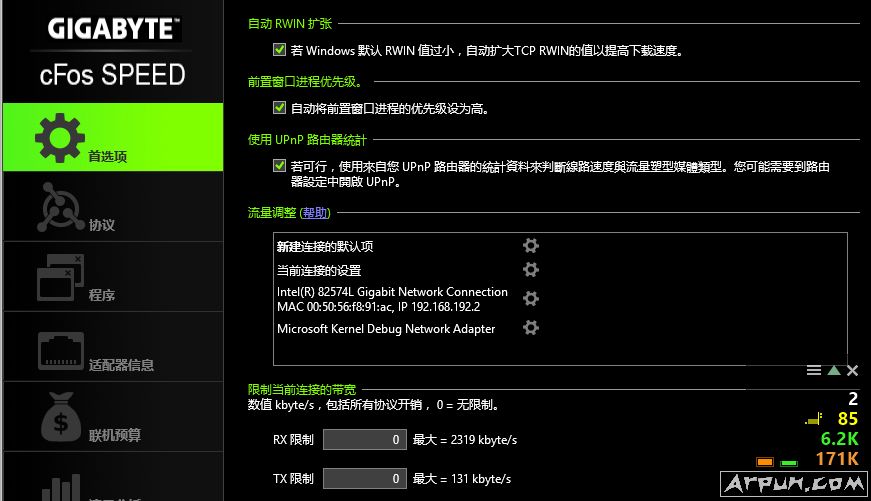Select 新建连接的默认项 row

point(325,247)
